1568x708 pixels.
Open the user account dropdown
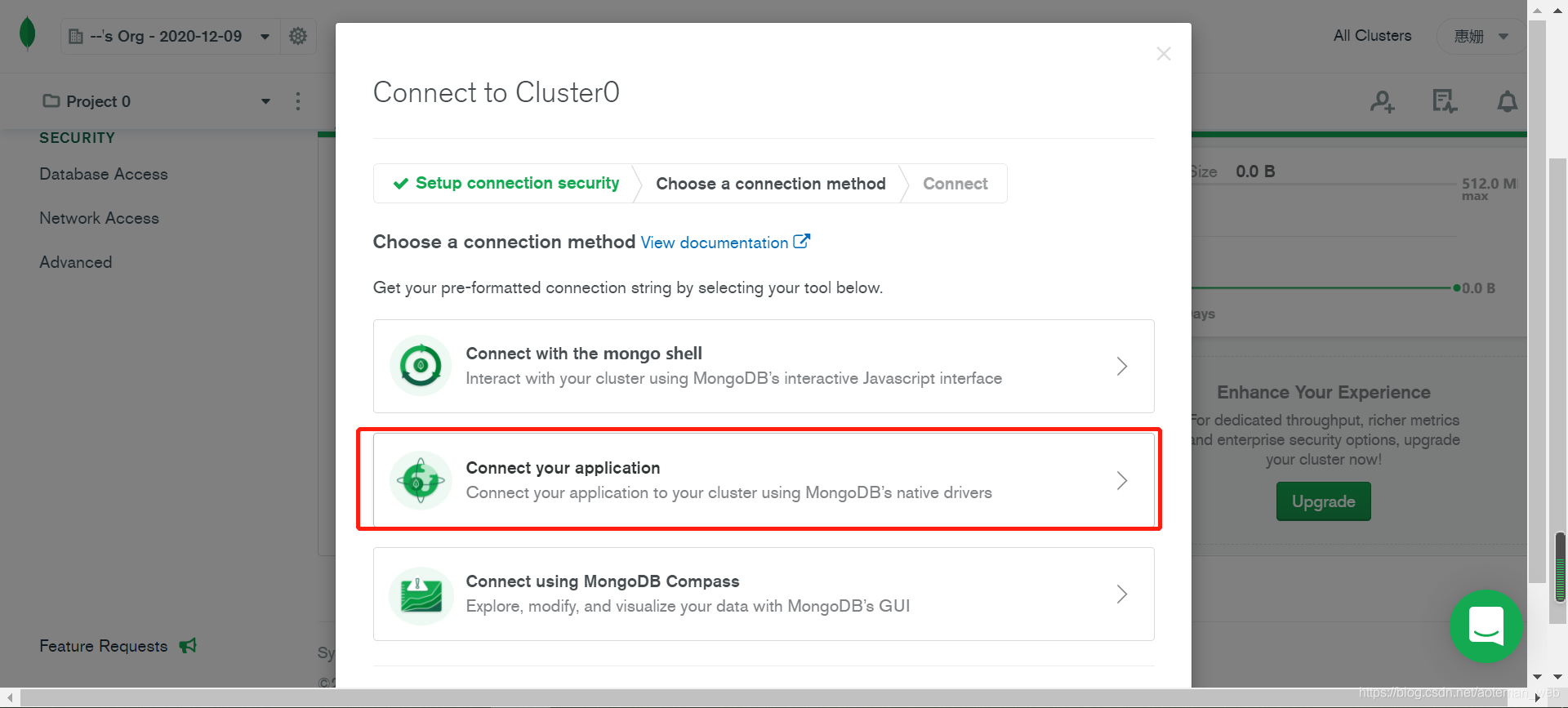[x=1481, y=36]
